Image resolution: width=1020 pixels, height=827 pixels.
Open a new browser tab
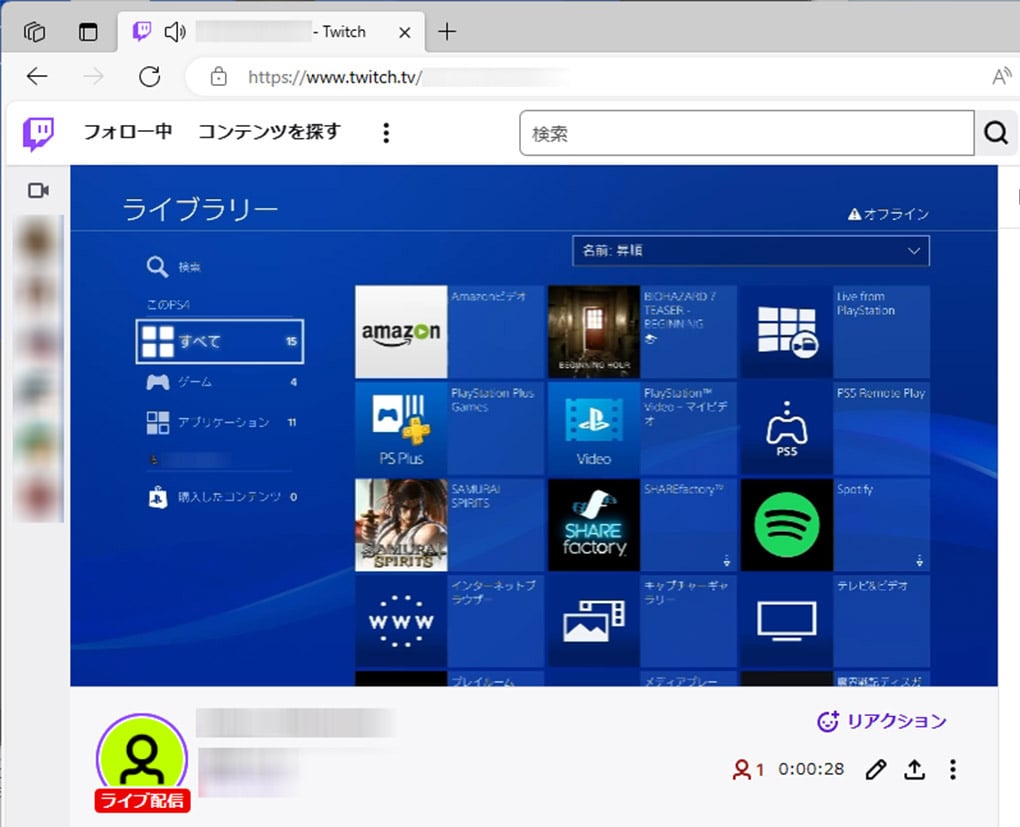pyautogui.click(x=447, y=31)
